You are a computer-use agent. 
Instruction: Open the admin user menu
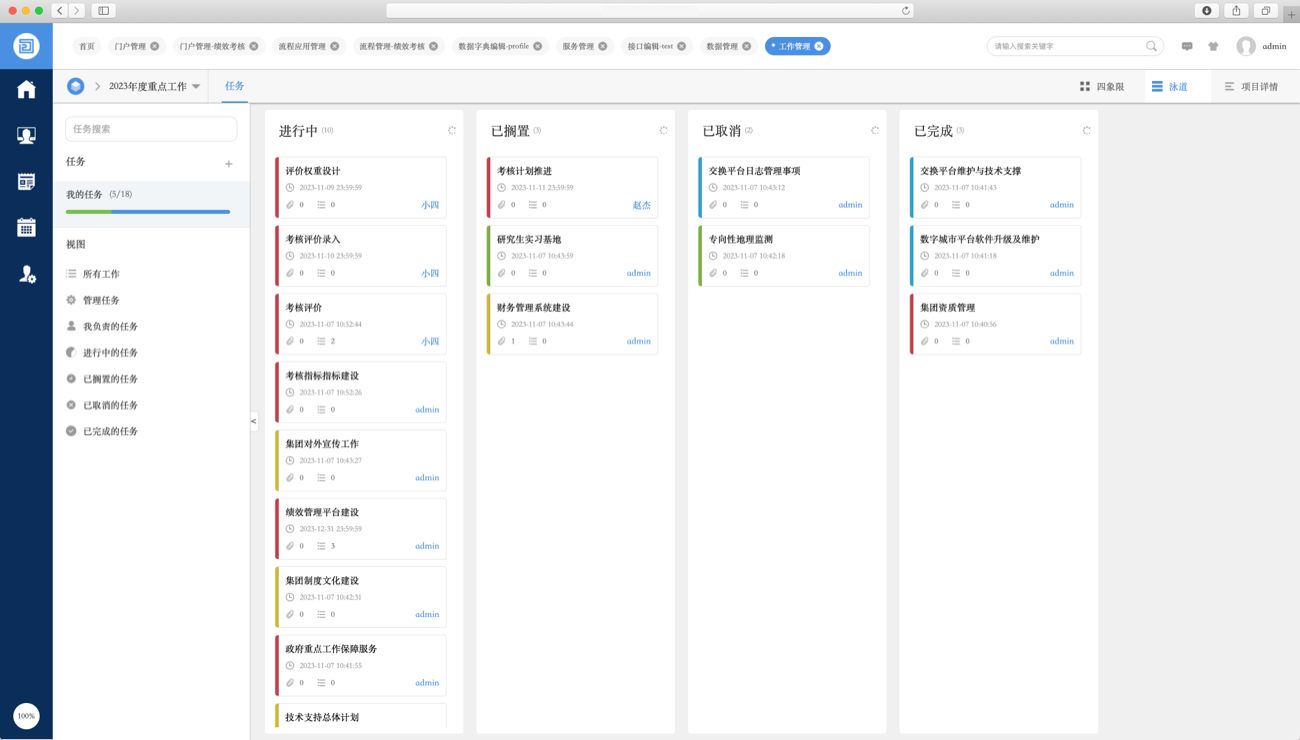[1261, 46]
